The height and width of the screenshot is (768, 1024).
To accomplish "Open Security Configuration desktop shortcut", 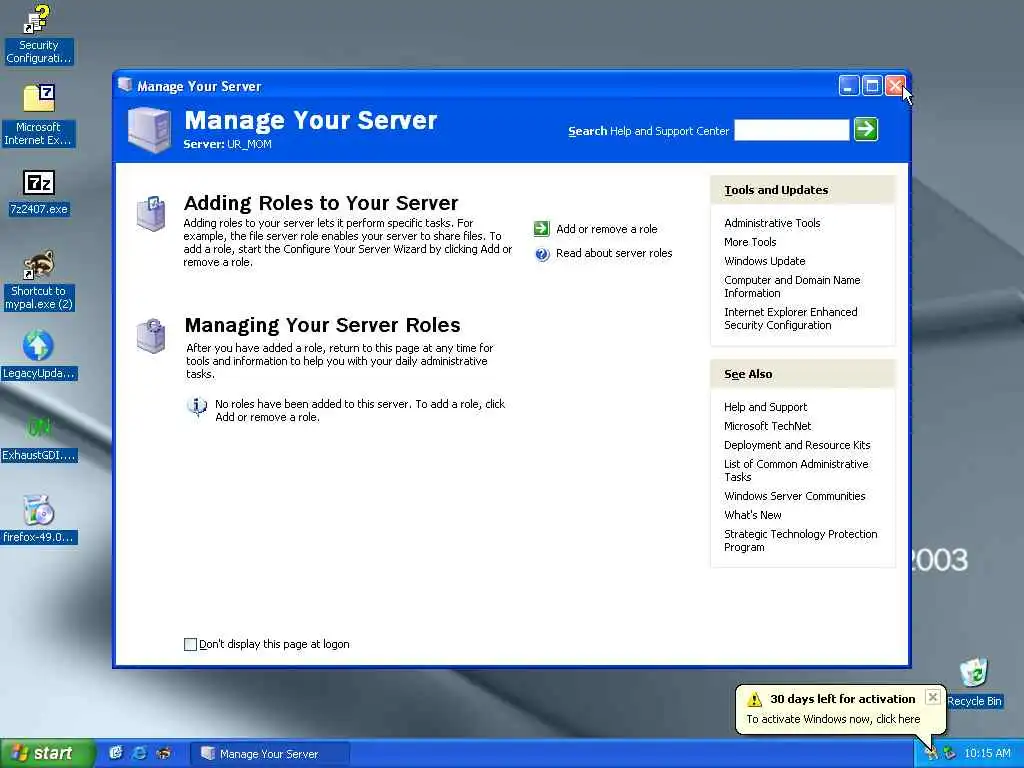I will [x=38, y=34].
